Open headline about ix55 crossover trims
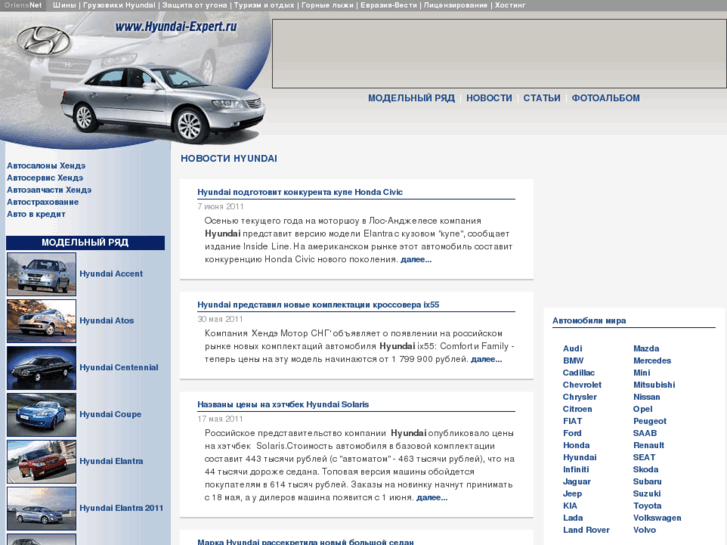Screen dimensions: 727x545 click(x=318, y=305)
